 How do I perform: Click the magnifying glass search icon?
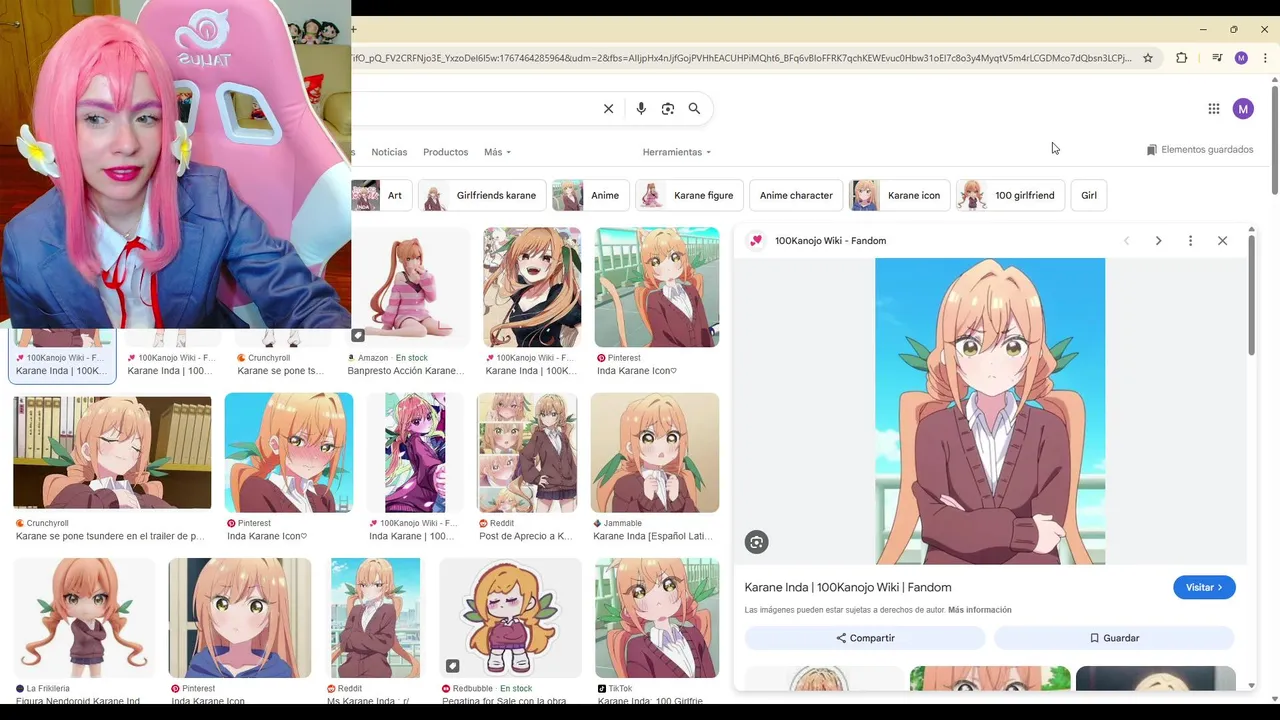694,109
